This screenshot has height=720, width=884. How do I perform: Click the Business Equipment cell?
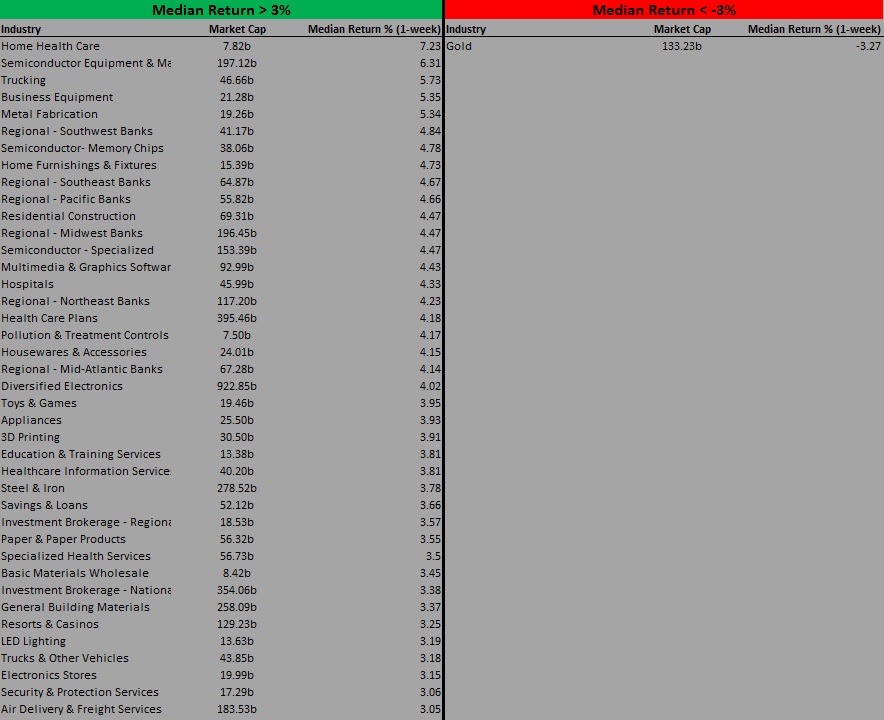click(x=57, y=97)
